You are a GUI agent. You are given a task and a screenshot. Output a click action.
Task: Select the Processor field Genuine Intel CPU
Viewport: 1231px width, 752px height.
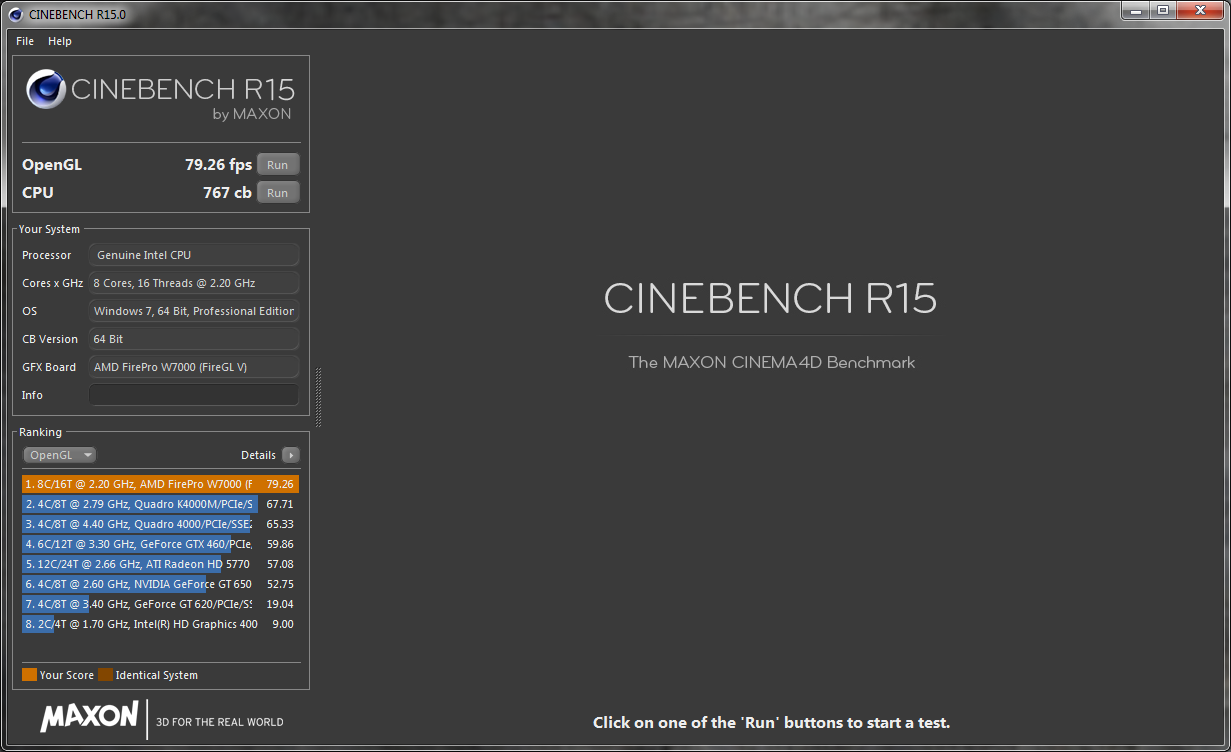point(194,255)
